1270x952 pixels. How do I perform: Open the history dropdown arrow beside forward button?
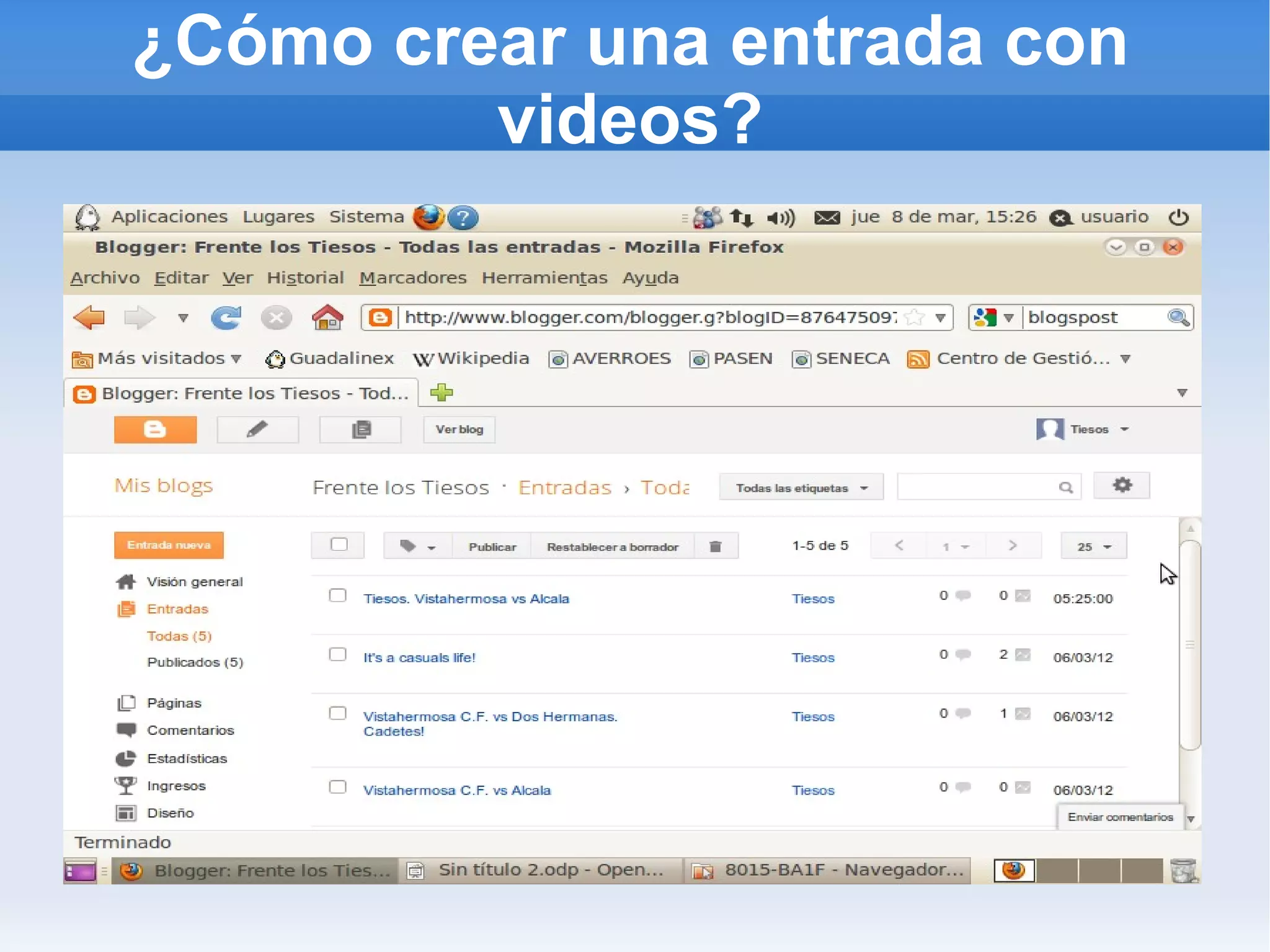click(183, 318)
